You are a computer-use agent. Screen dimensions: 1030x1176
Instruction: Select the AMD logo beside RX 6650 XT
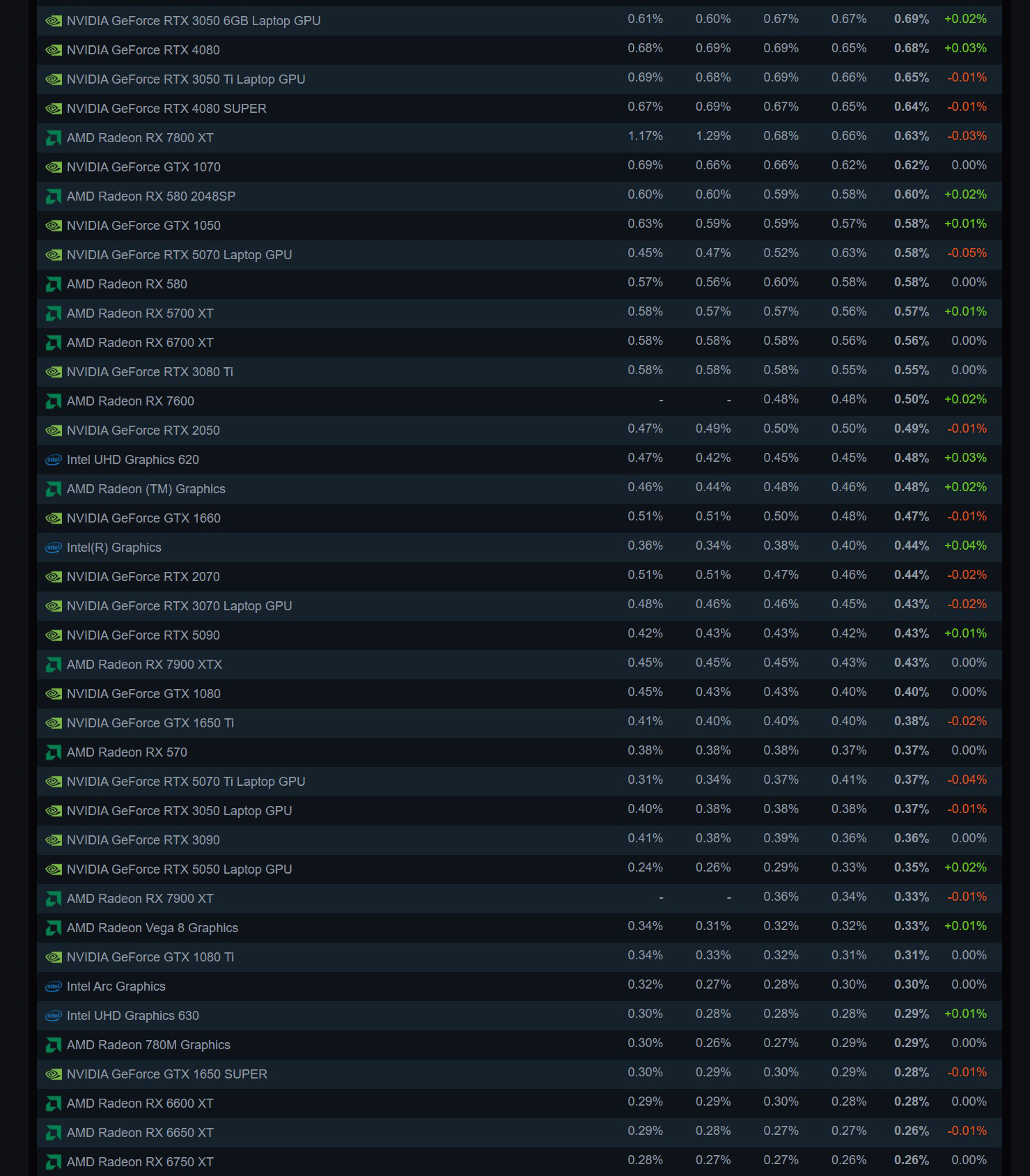54,1133
